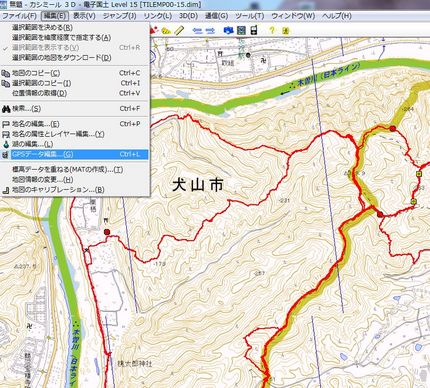
Task: Choose 標高データを重ねる(MATの作成)...(T) item
Action: click(75, 170)
